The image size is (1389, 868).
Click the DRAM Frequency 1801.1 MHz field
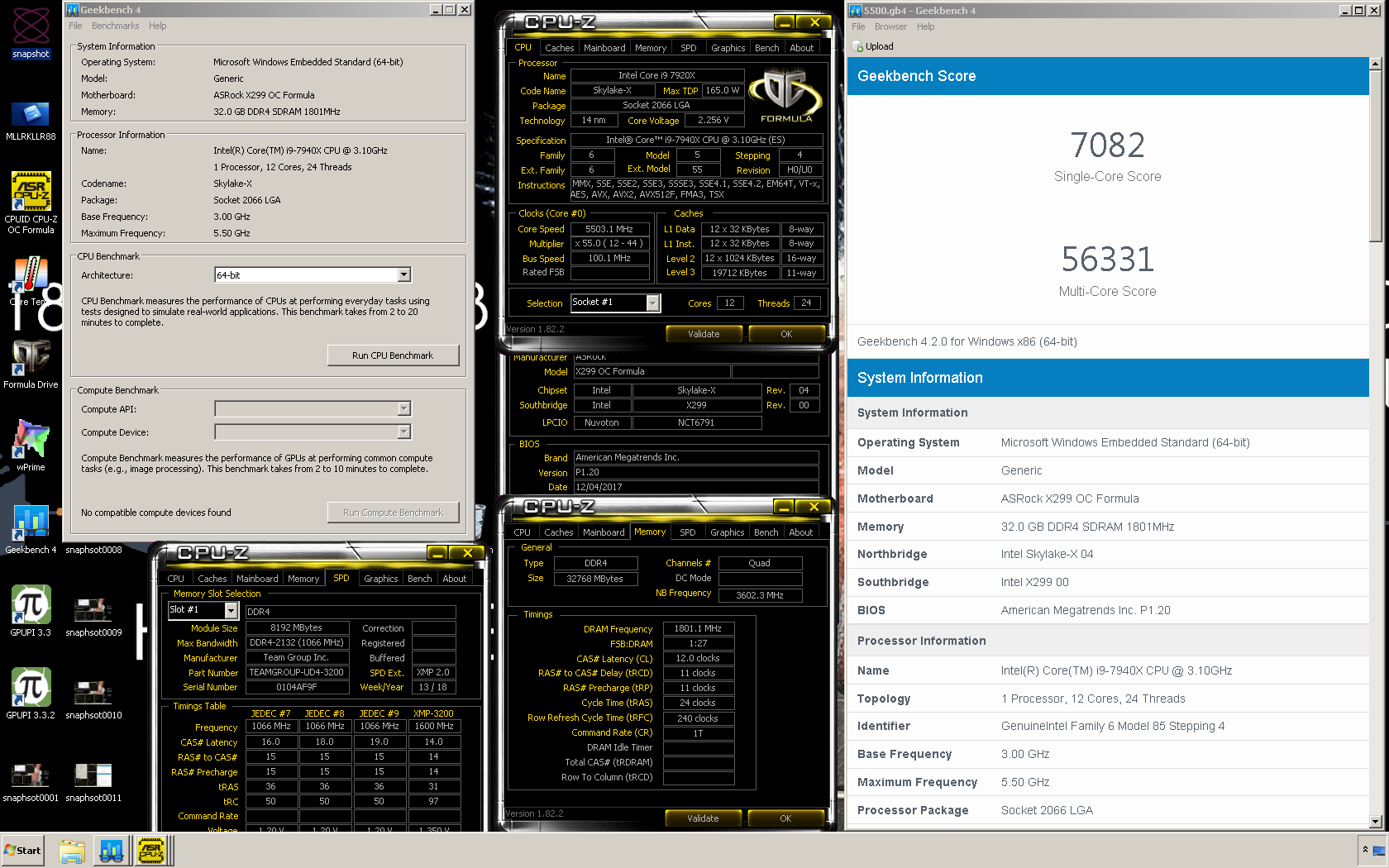[699, 628]
